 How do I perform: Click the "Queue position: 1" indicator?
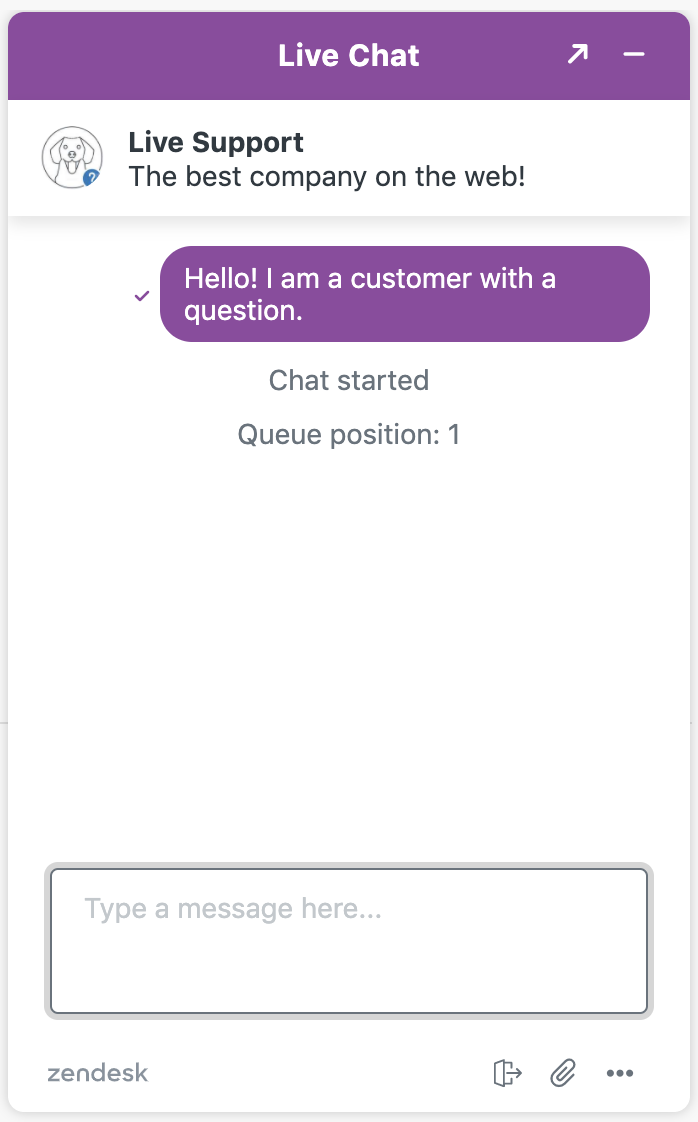[349, 435]
